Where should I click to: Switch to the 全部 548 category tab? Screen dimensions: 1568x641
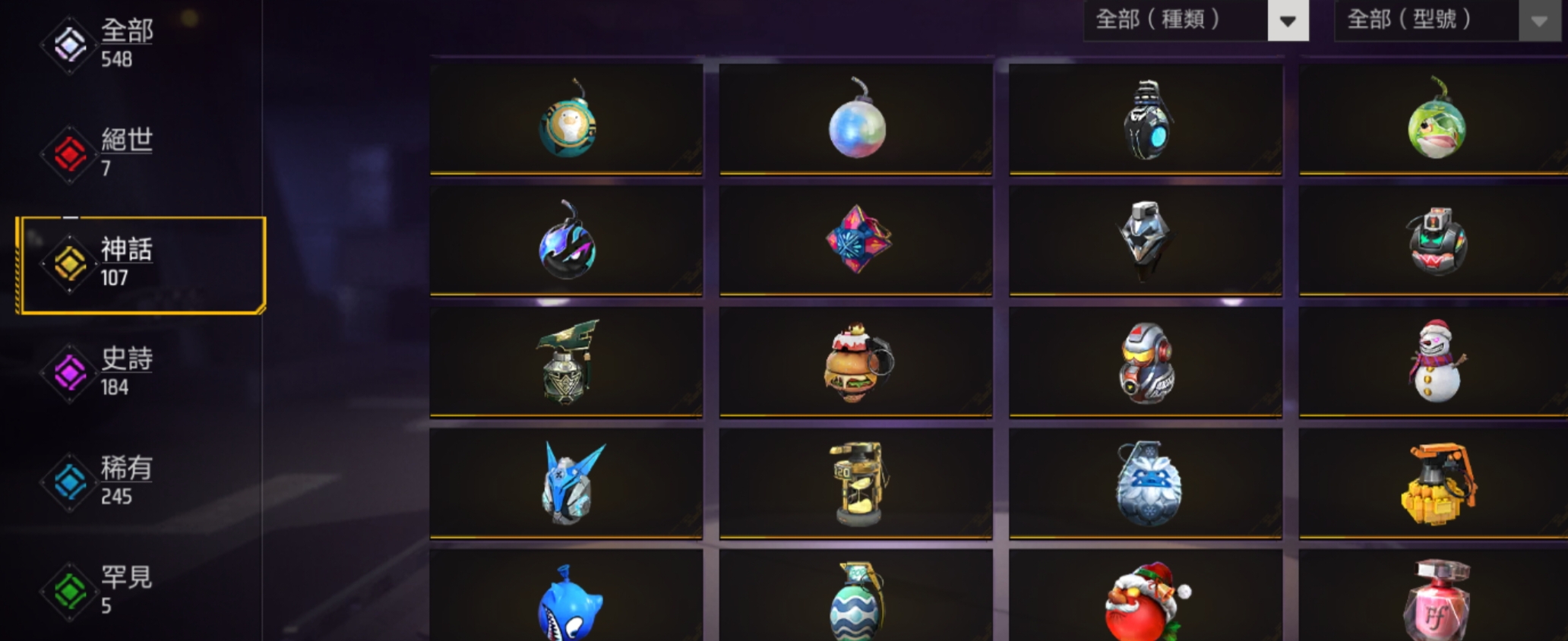click(x=99, y=45)
